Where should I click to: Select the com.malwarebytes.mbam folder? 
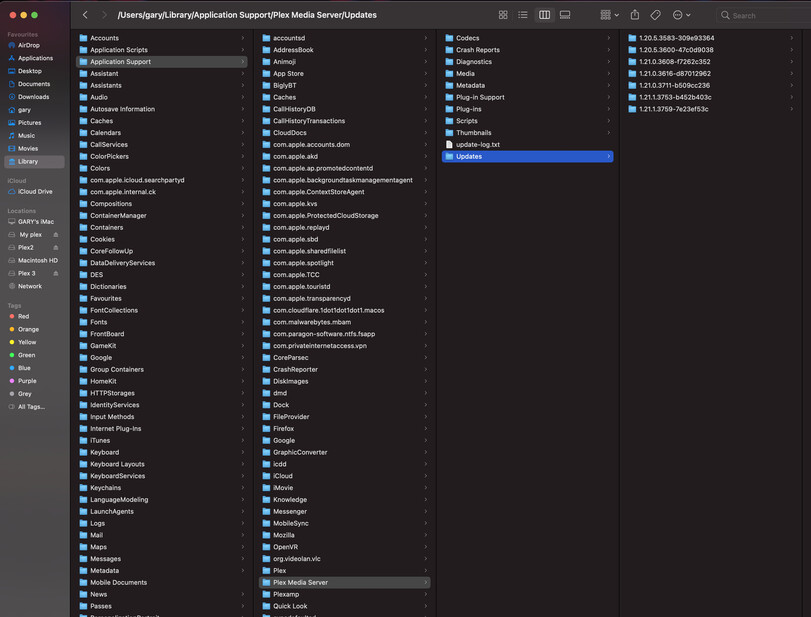tap(344, 322)
